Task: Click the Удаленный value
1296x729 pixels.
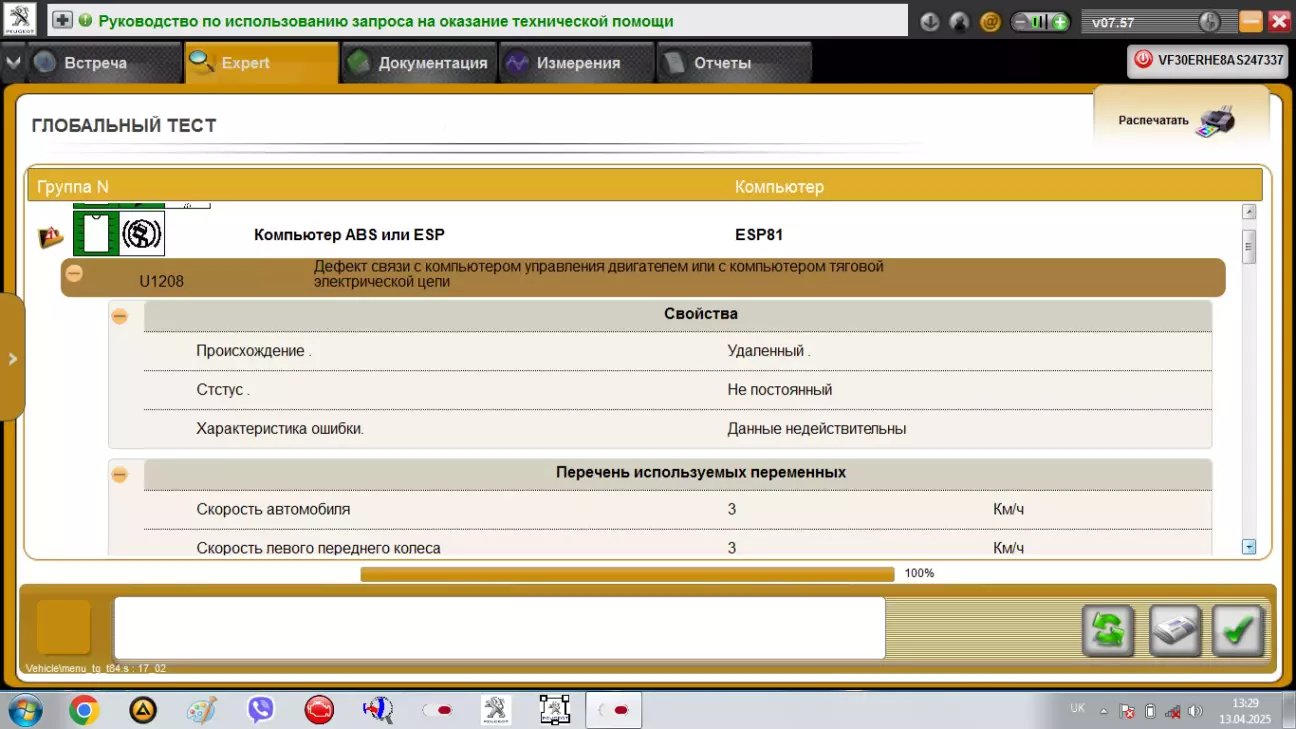Action: pyautogui.click(x=768, y=351)
